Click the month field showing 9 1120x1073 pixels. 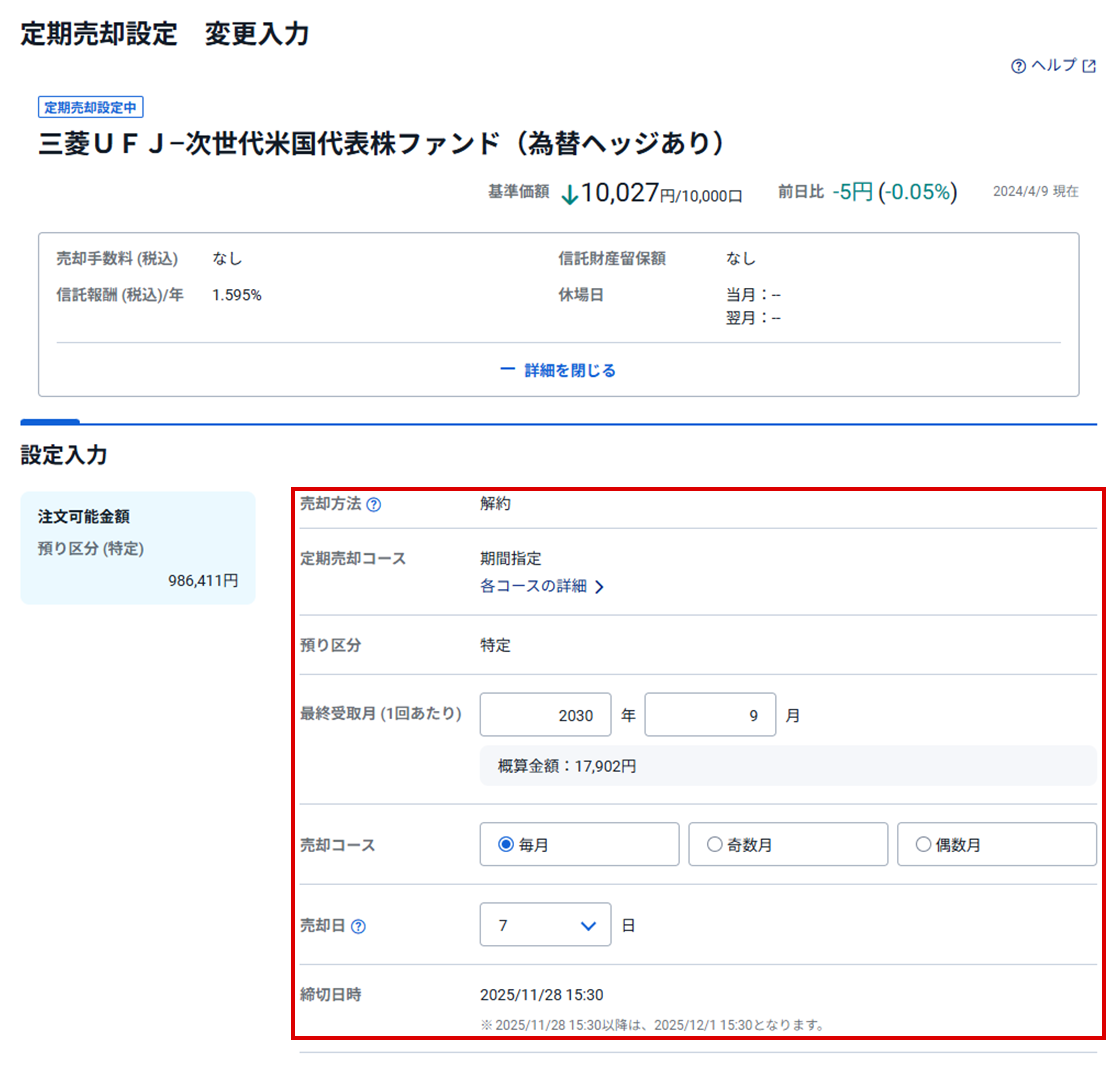click(x=710, y=715)
